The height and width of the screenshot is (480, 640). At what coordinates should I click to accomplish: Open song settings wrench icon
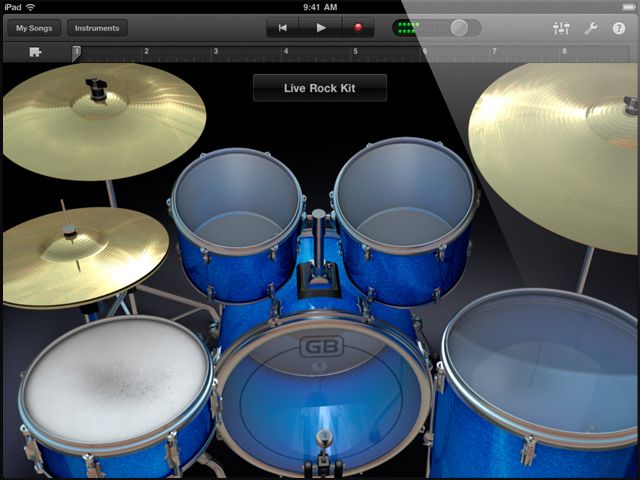click(591, 28)
